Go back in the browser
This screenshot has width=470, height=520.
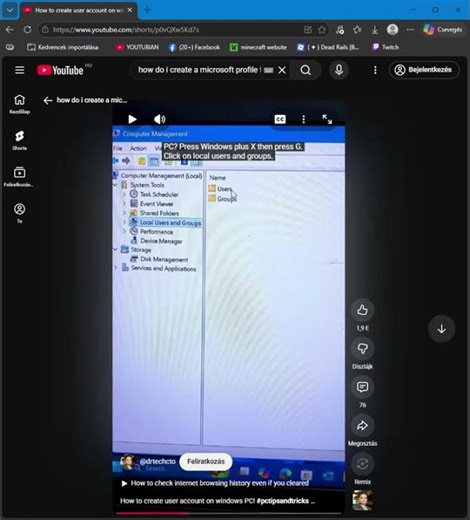click(9, 30)
